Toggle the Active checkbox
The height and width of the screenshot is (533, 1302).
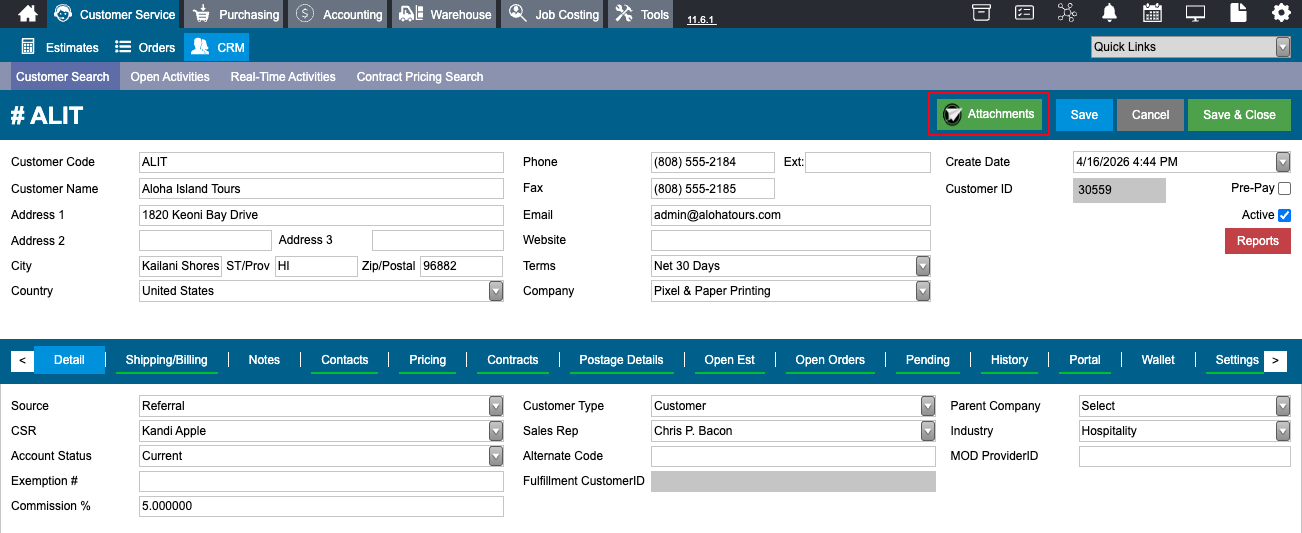pyautogui.click(x=1284, y=215)
